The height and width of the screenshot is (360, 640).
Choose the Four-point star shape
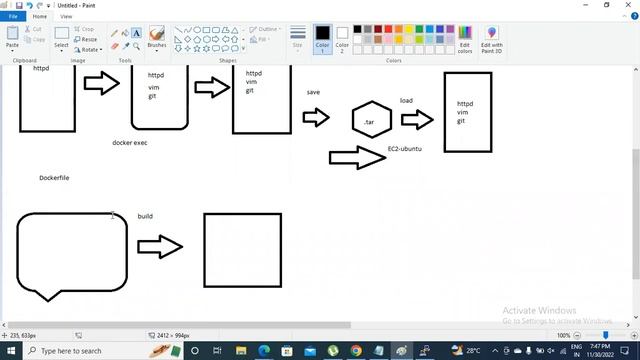click(188, 49)
